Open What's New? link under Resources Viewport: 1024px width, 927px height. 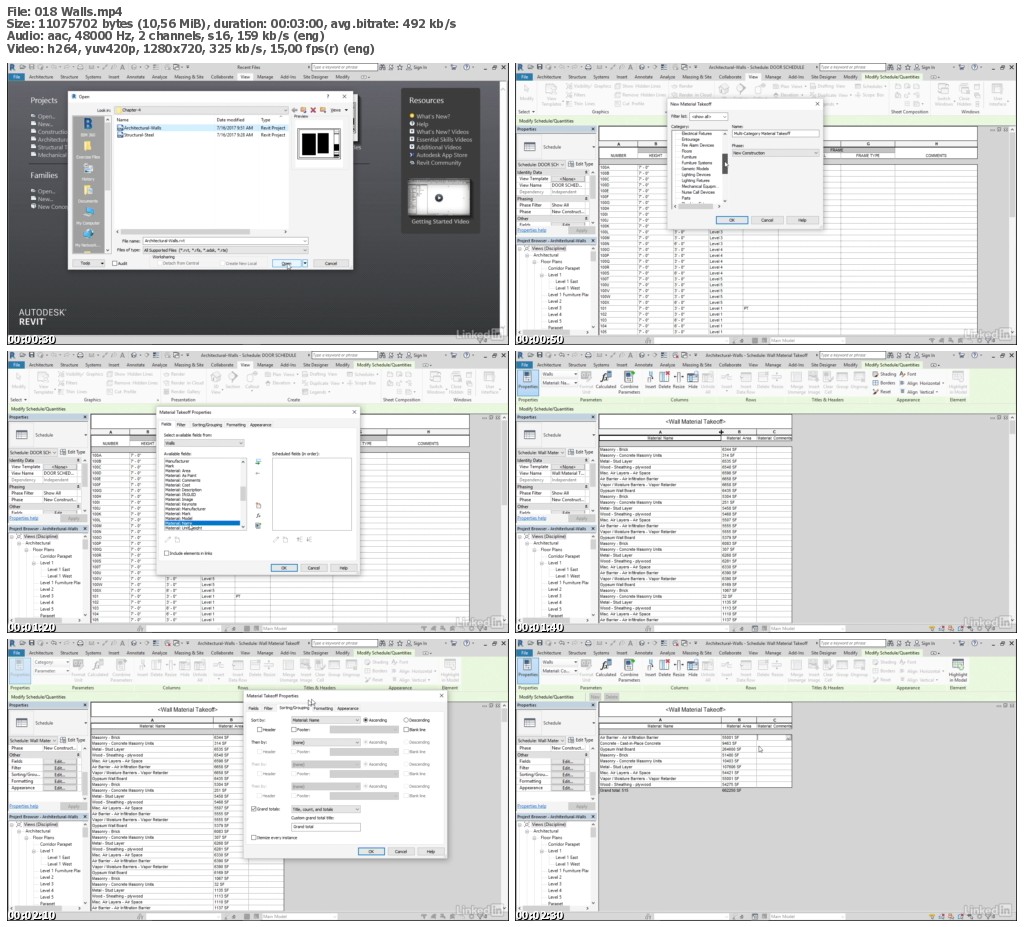[x=433, y=116]
